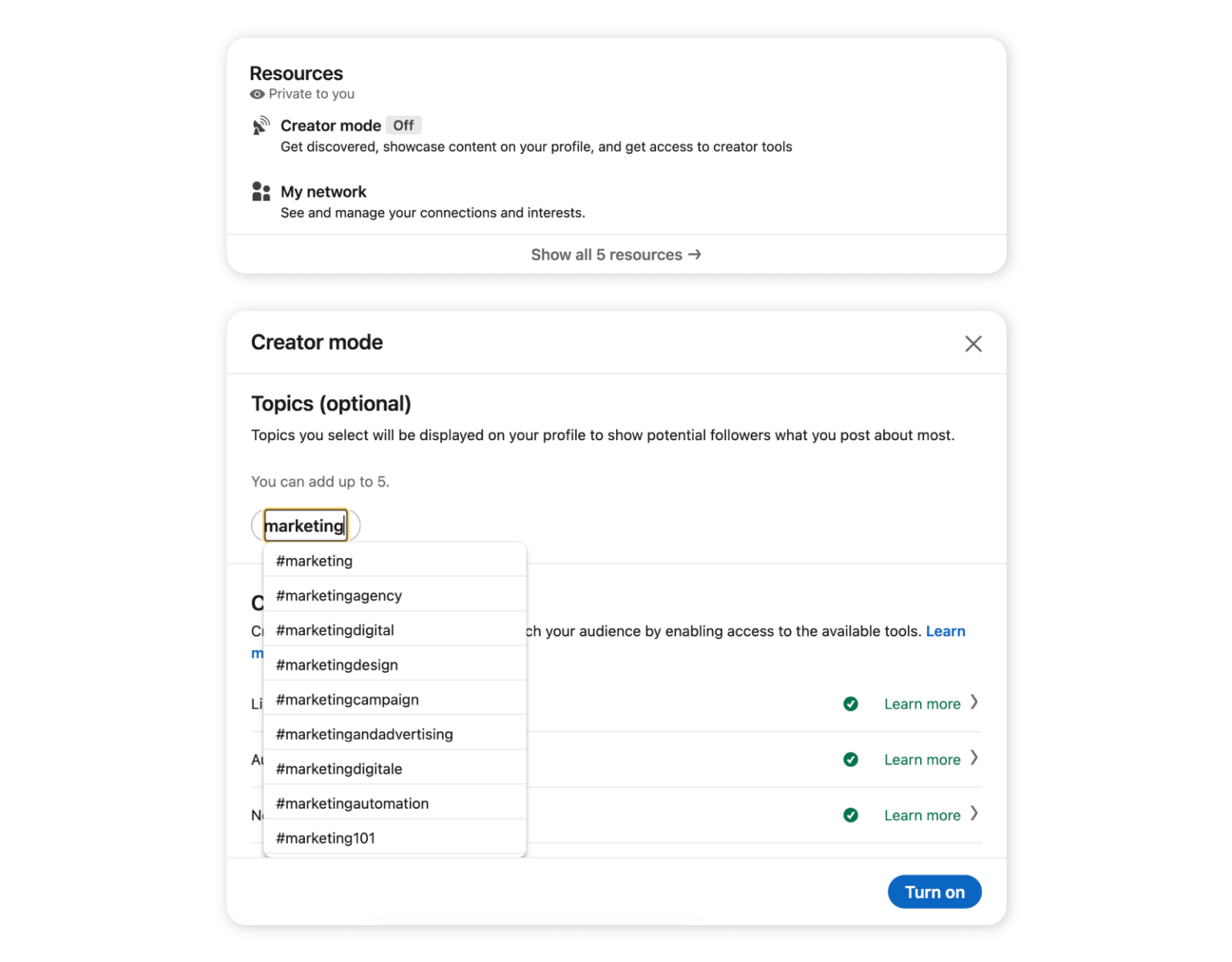Click inside the marketing topic input field
The width and height of the screenshot is (1232, 962).
click(305, 525)
